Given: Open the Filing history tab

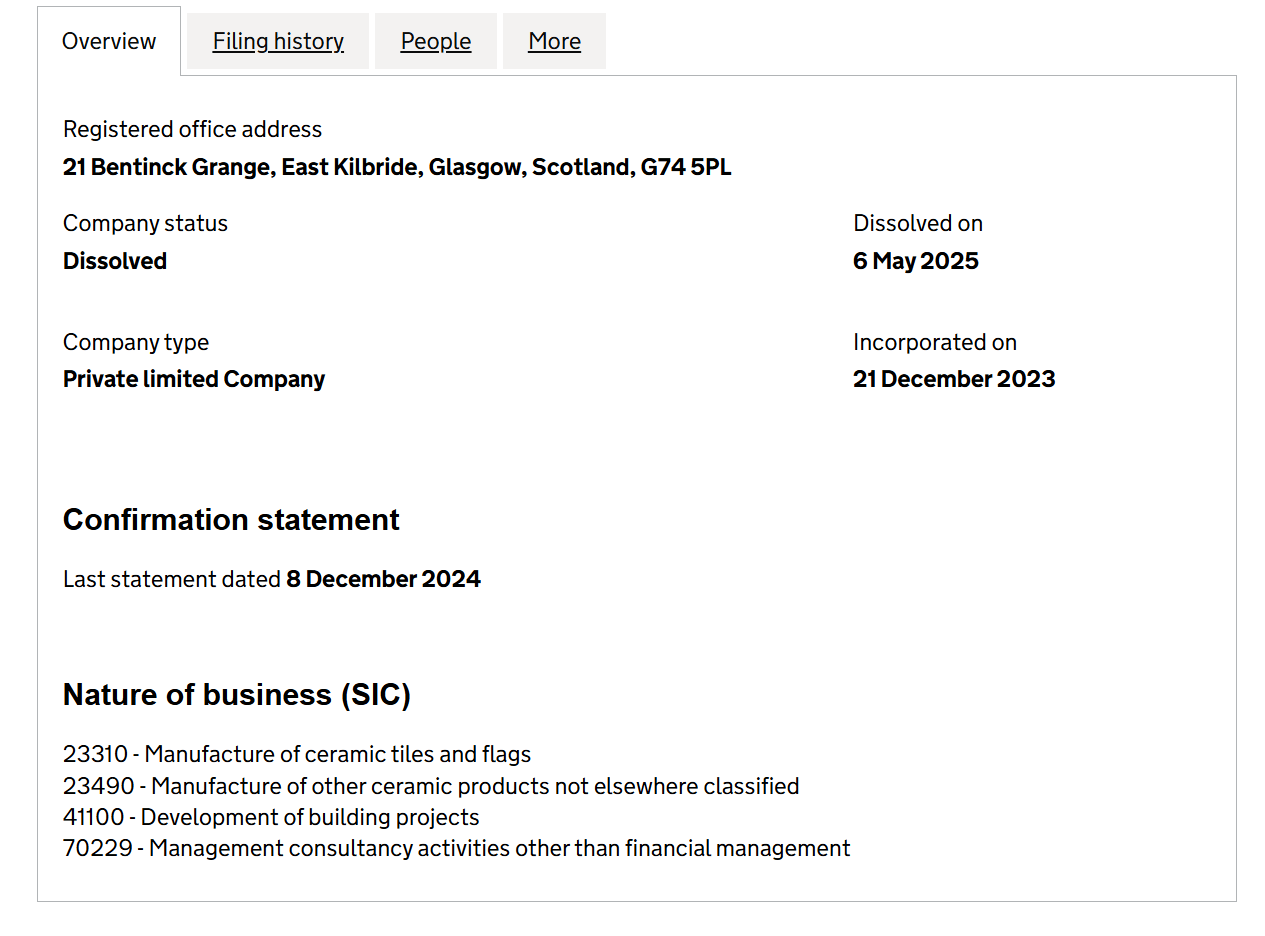Looking at the screenshot, I should 278,41.
